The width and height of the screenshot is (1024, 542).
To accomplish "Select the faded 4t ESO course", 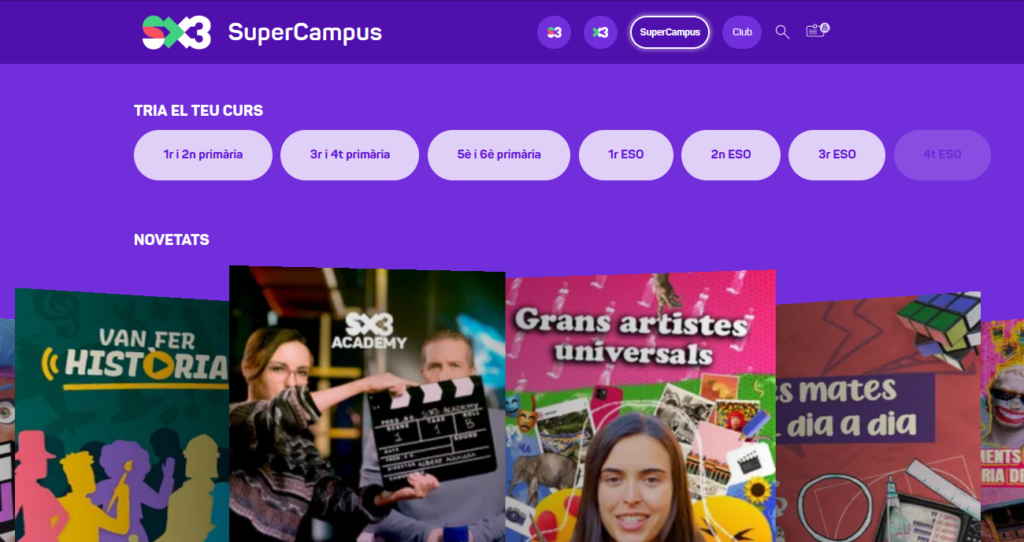I will [x=942, y=155].
